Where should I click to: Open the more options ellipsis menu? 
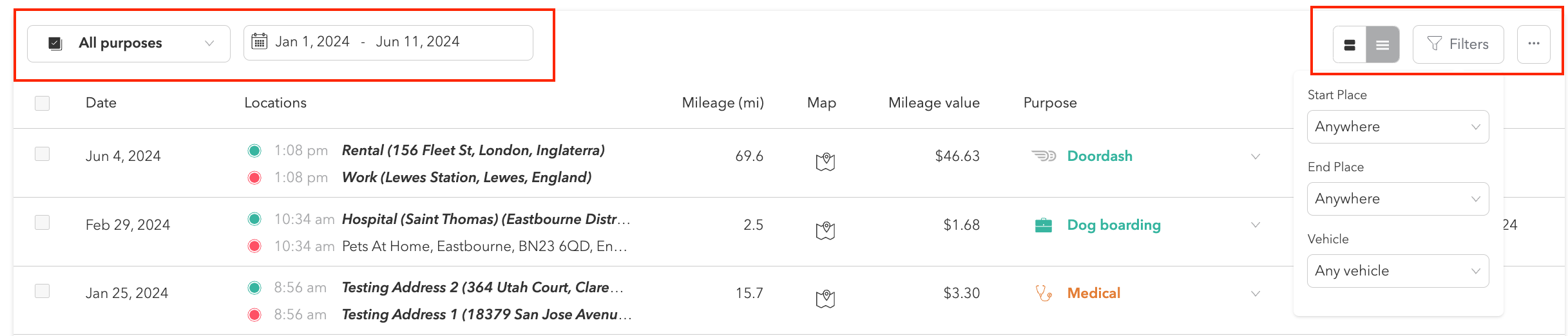[1534, 44]
